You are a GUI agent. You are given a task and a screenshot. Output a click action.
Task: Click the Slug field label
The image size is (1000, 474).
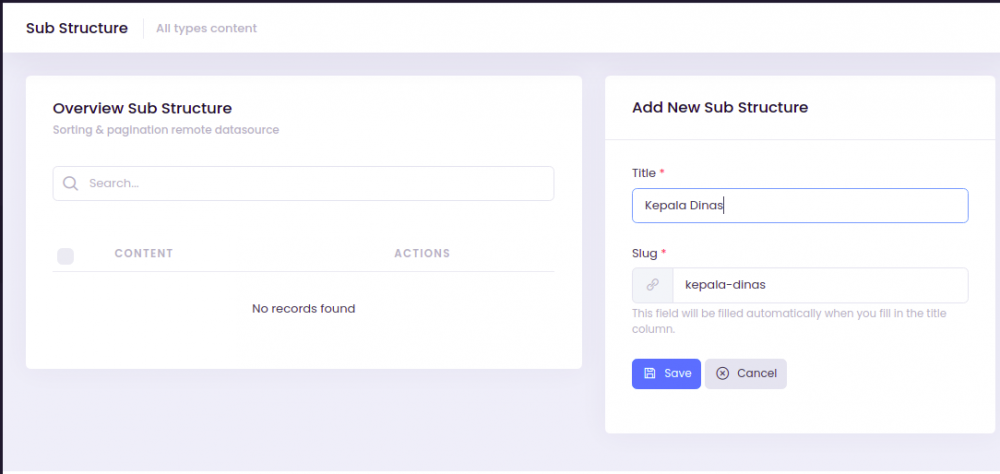(x=644, y=253)
